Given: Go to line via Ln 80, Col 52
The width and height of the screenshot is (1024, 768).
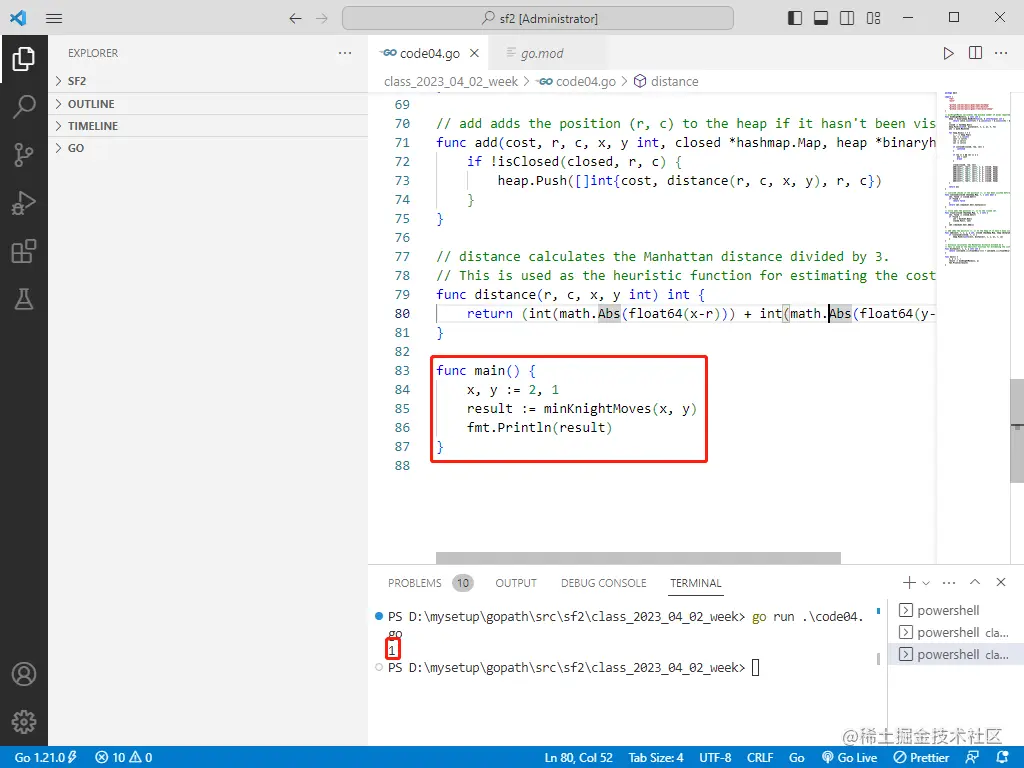Looking at the screenshot, I should tap(579, 758).
